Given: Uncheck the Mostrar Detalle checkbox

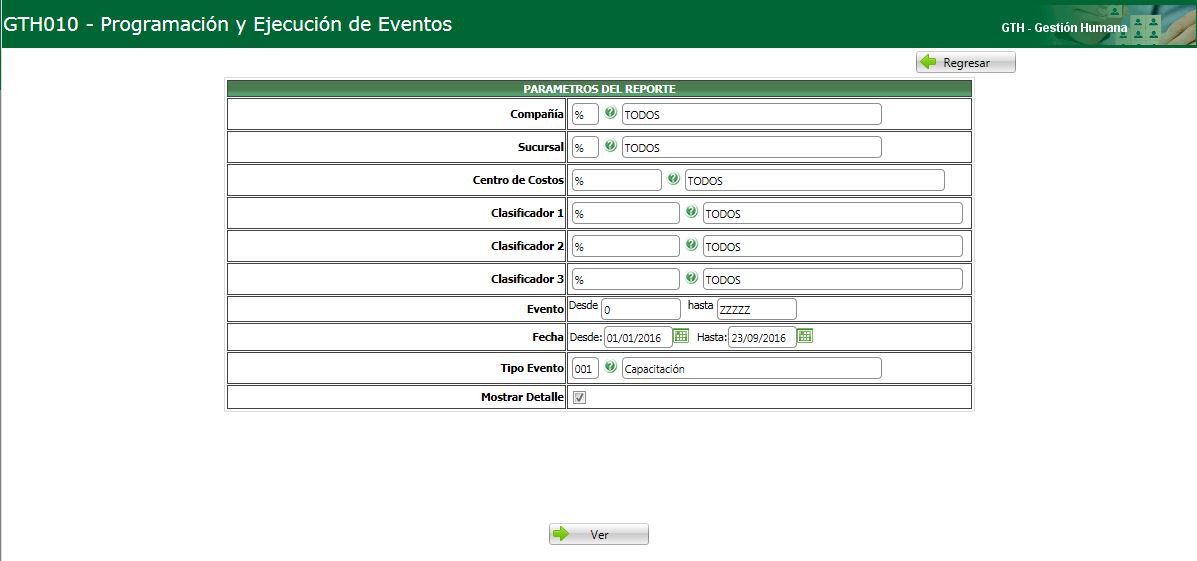Looking at the screenshot, I should pos(579,398).
